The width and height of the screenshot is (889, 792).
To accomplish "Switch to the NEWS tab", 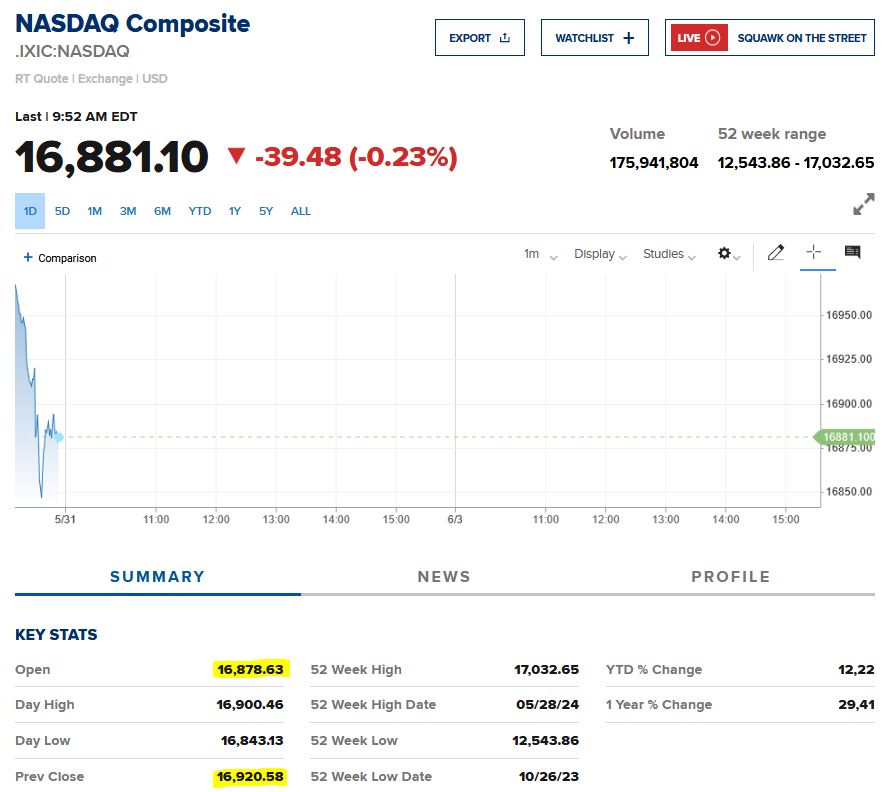I will coord(444,577).
